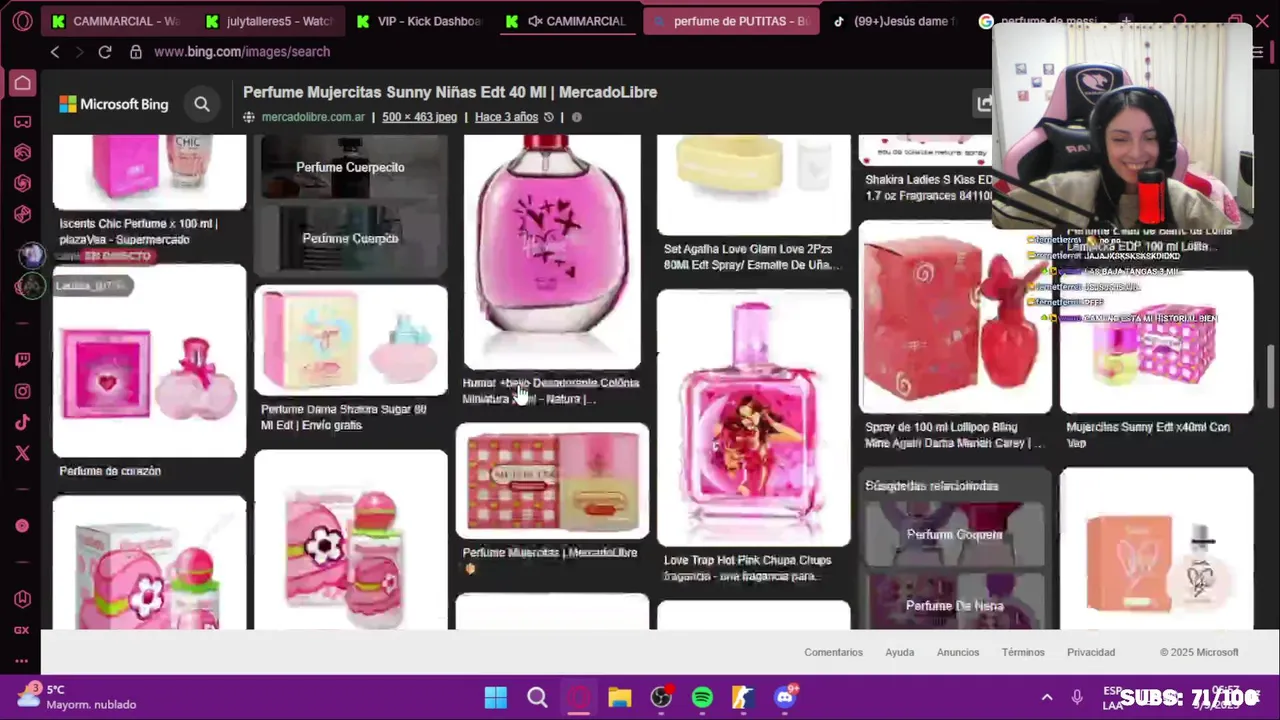This screenshot has width=1280, height=720.
Task: Open Spotify from taskbar
Action: 702,697
